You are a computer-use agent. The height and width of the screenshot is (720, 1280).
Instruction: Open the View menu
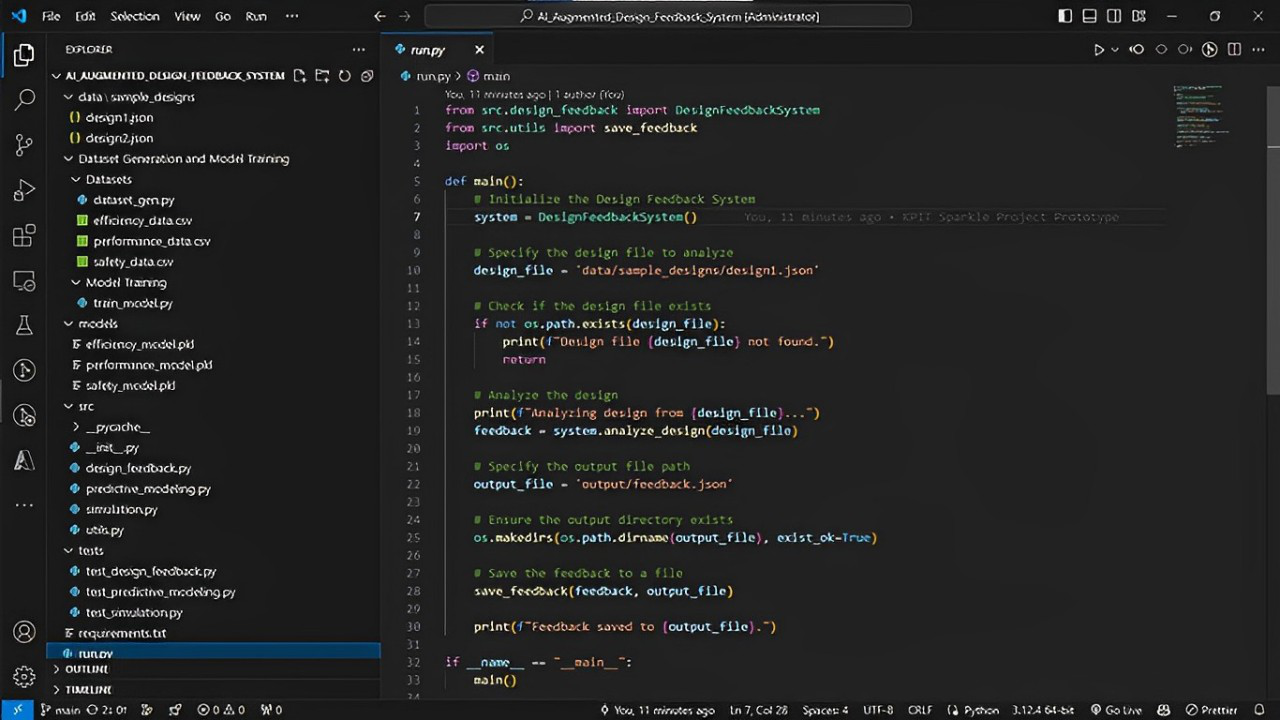(x=187, y=16)
